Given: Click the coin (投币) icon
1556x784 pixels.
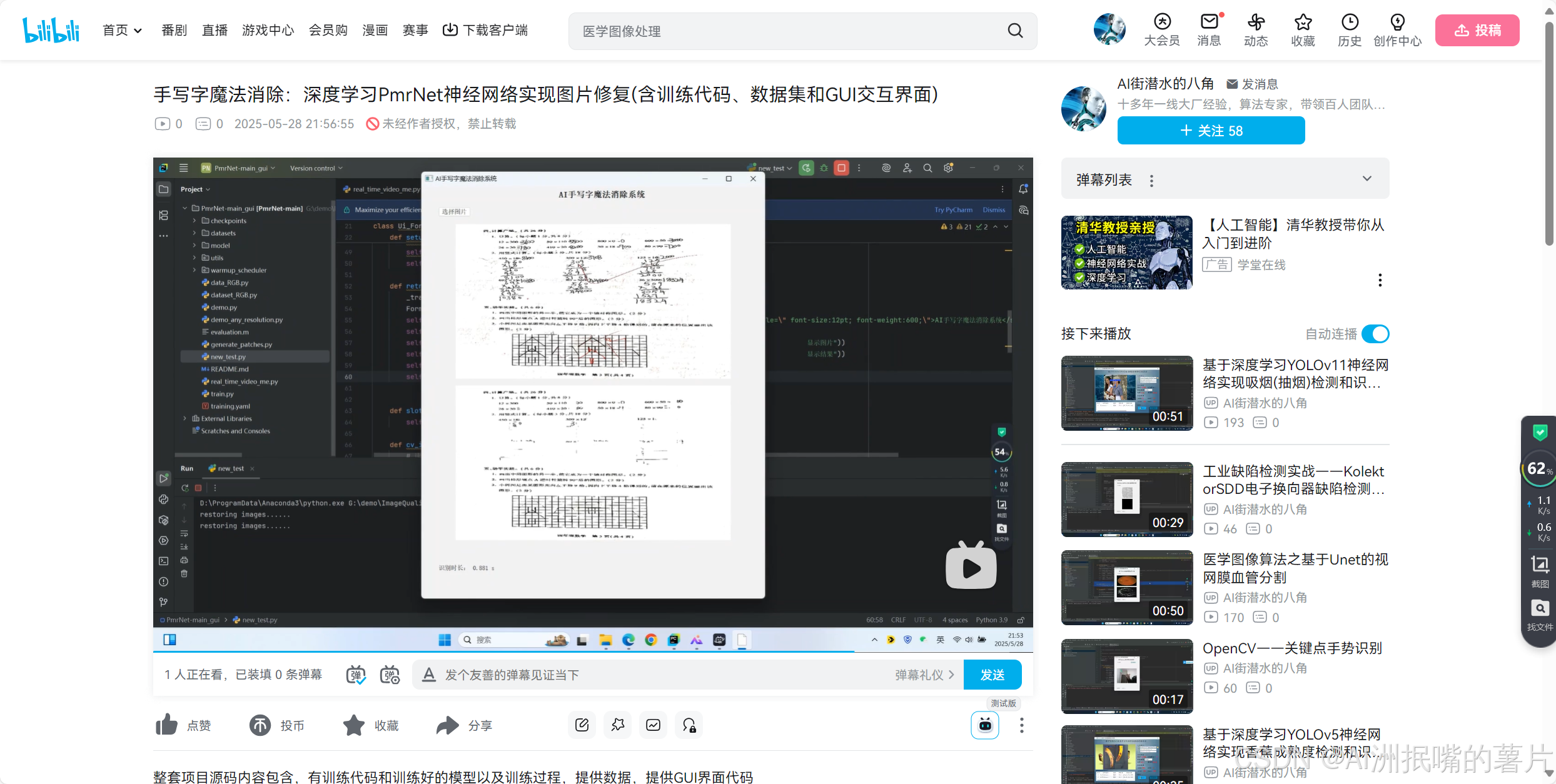Looking at the screenshot, I should pos(260,725).
